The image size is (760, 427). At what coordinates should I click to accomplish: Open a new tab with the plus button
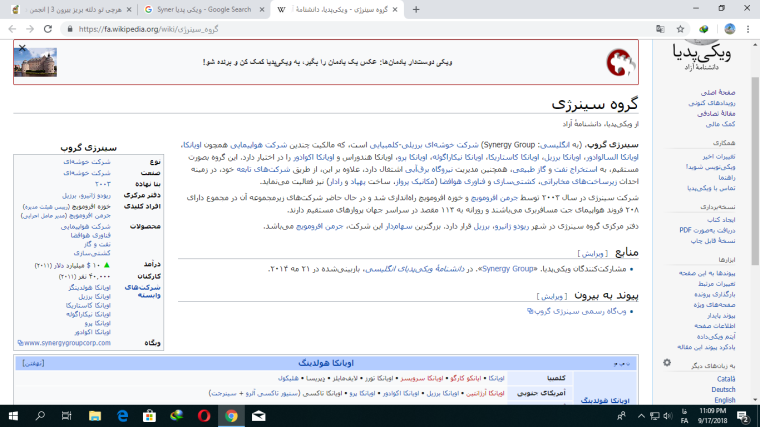(416, 9)
